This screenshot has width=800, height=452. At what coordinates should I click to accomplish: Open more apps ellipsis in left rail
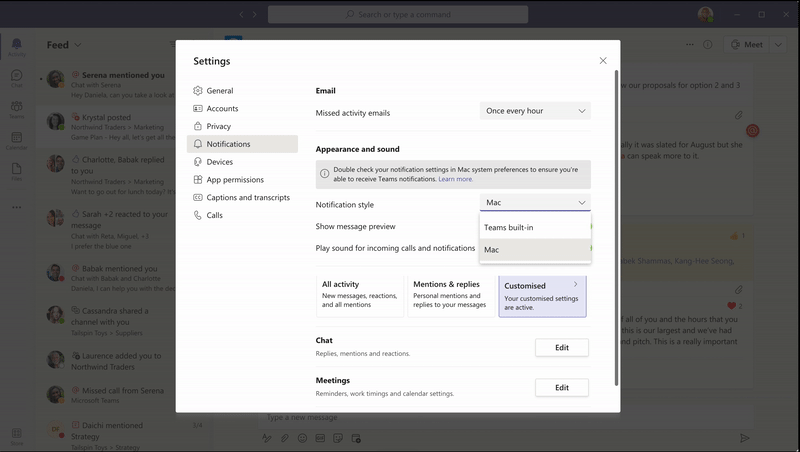16,207
